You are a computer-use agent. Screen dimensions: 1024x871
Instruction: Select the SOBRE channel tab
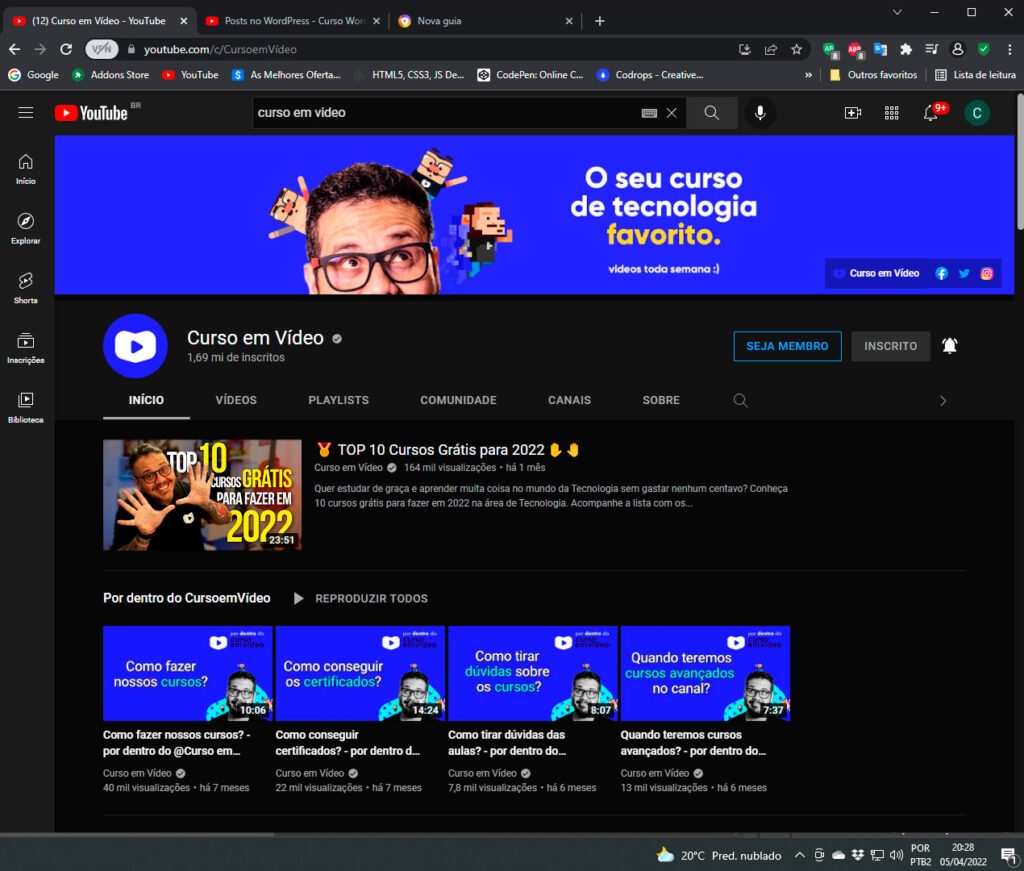[x=661, y=400]
